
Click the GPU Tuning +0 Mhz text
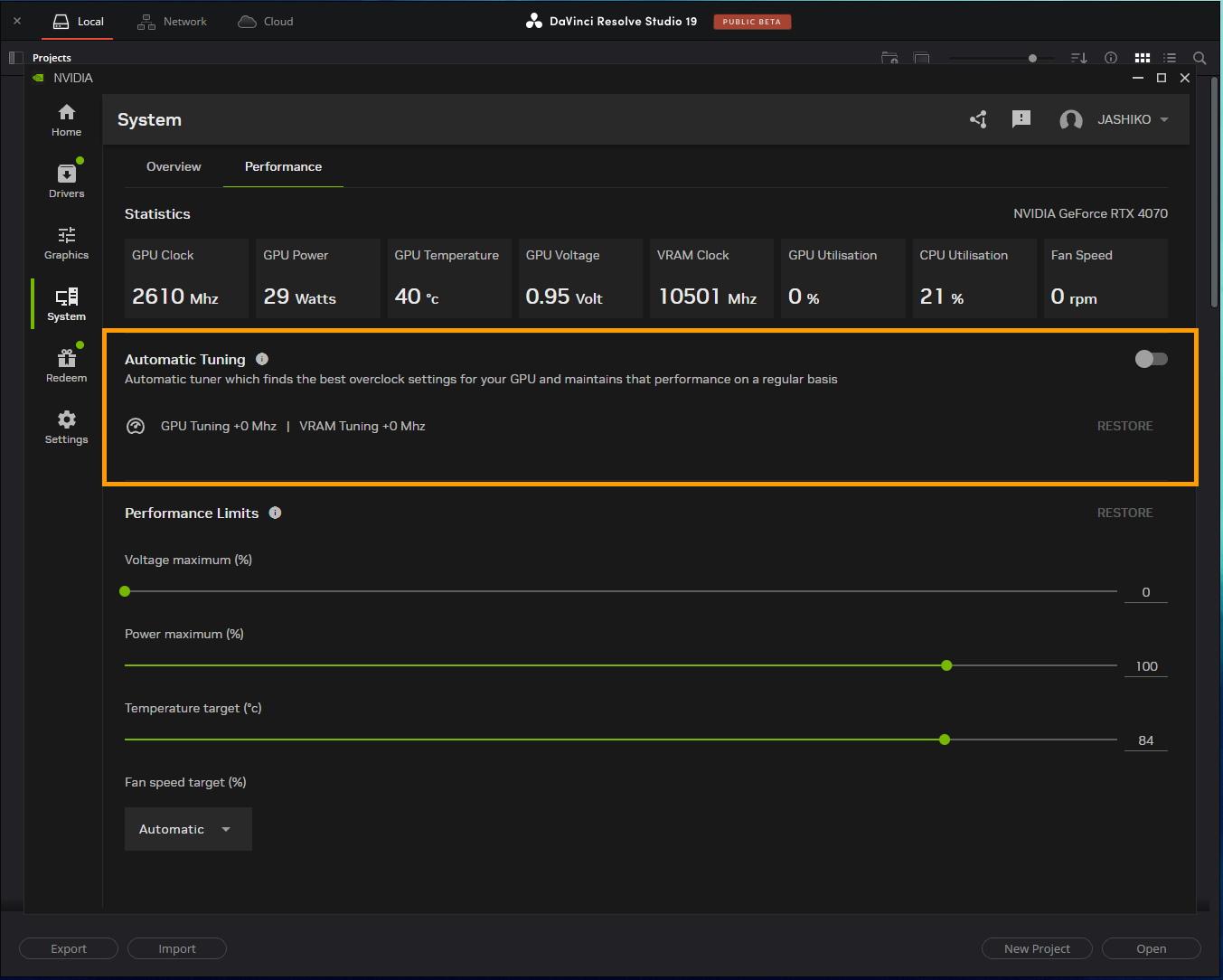click(x=219, y=426)
